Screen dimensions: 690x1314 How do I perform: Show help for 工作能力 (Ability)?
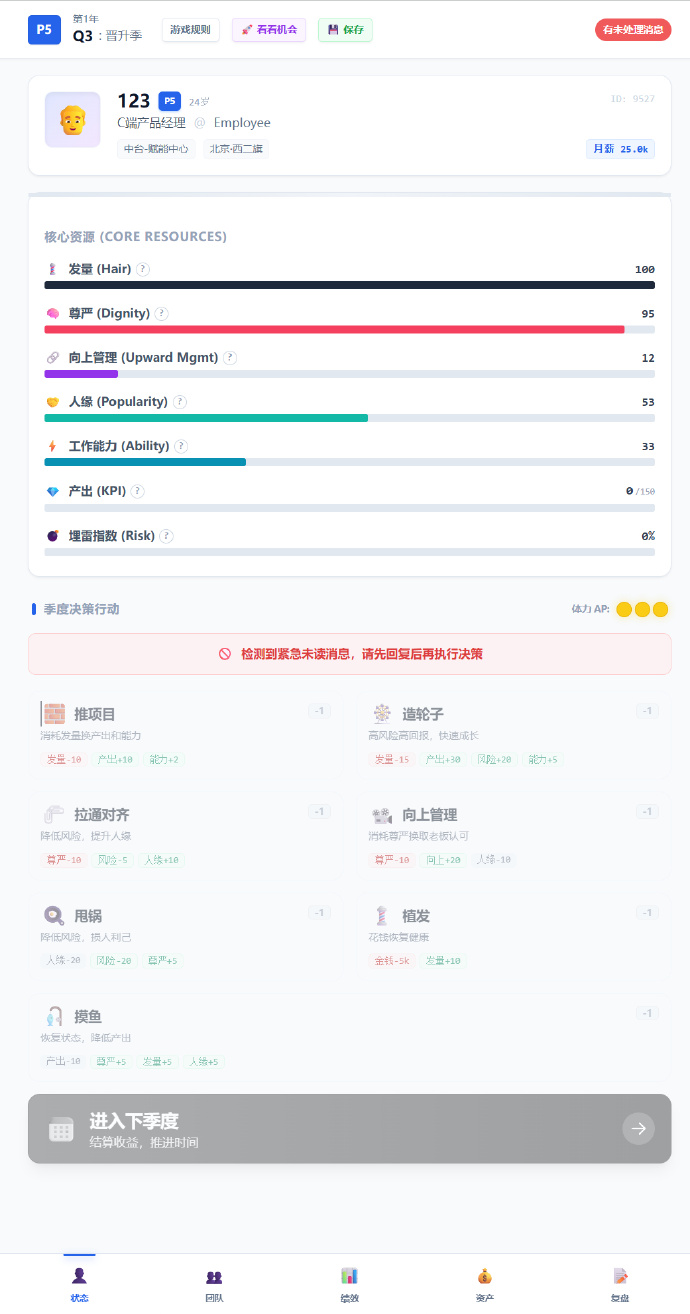pyautogui.click(x=181, y=446)
